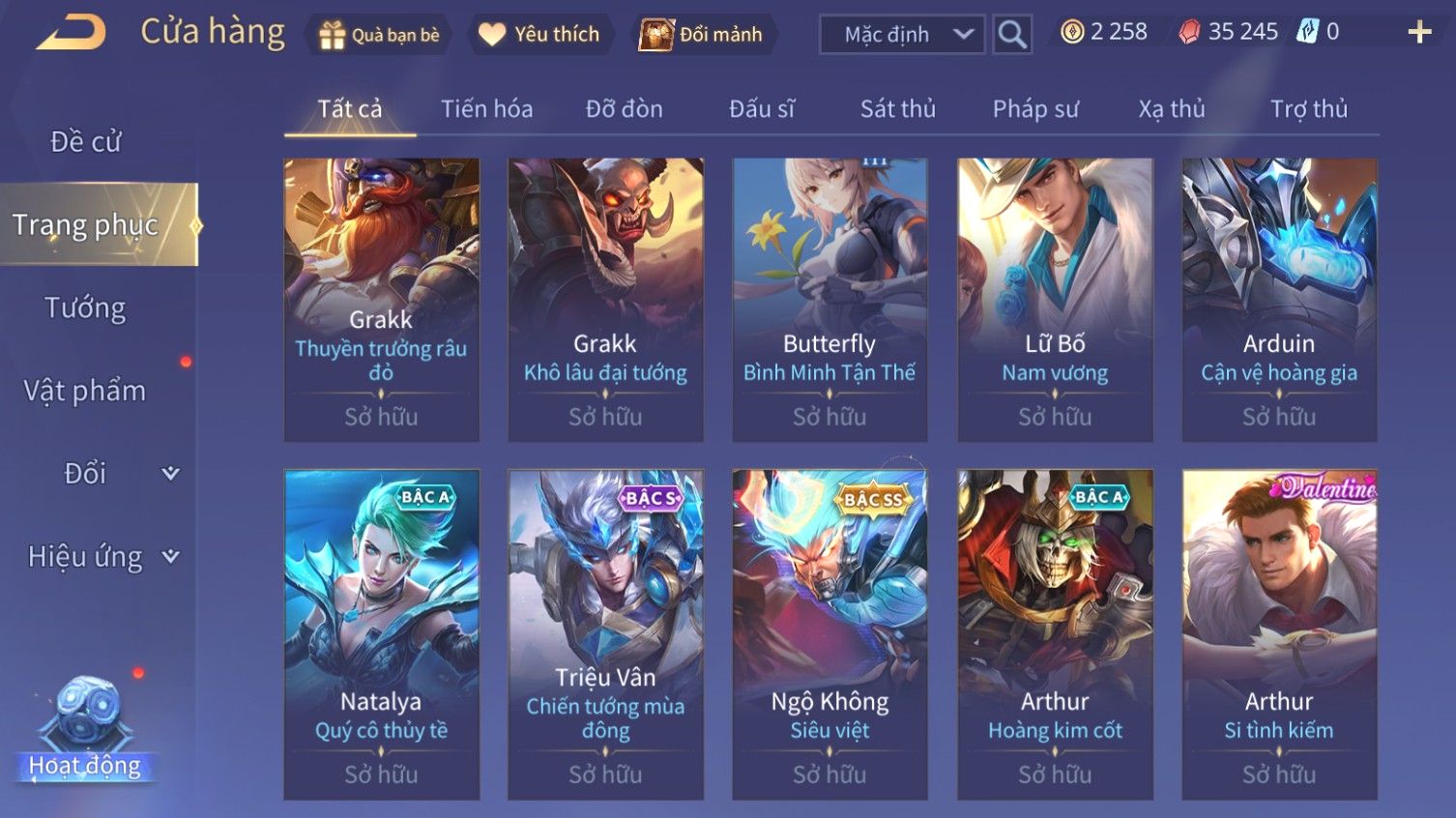Click the blue voucher ticket icon
The height and width of the screenshot is (818, 1456).
pyautogui.click(x=1307, y=32)
